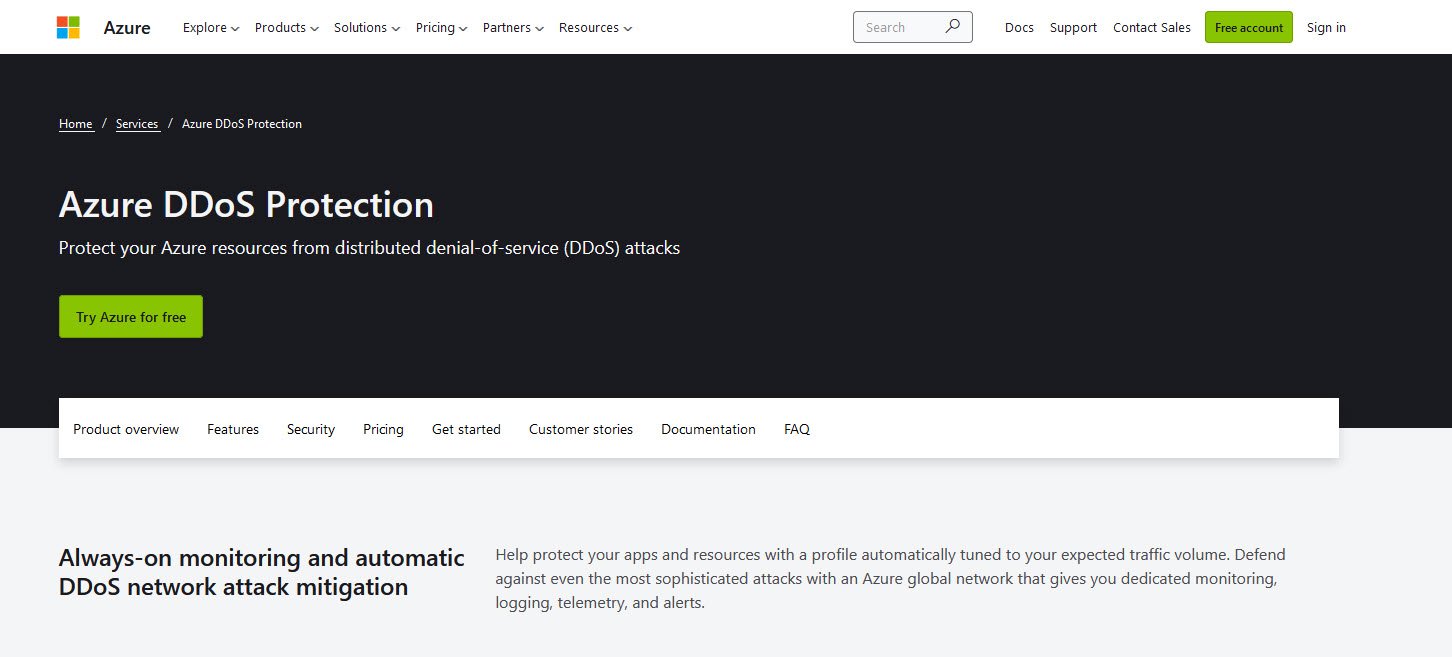Focus the Search input field
Image resolution: width=1452 pixels, height=657 pixels.
[x=912, y=27]
